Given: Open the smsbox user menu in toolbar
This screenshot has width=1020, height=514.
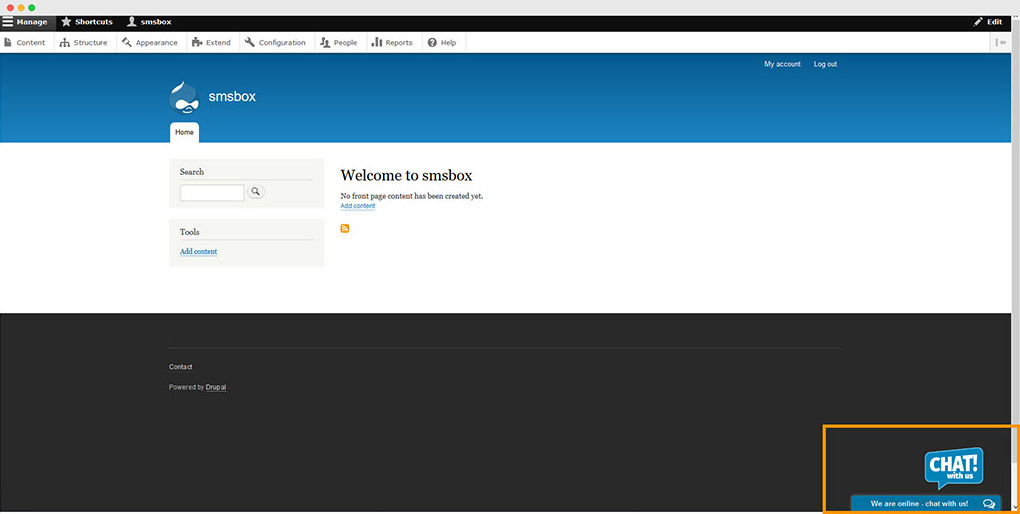Looking at the screenshot, I should (x=149, y=22).
